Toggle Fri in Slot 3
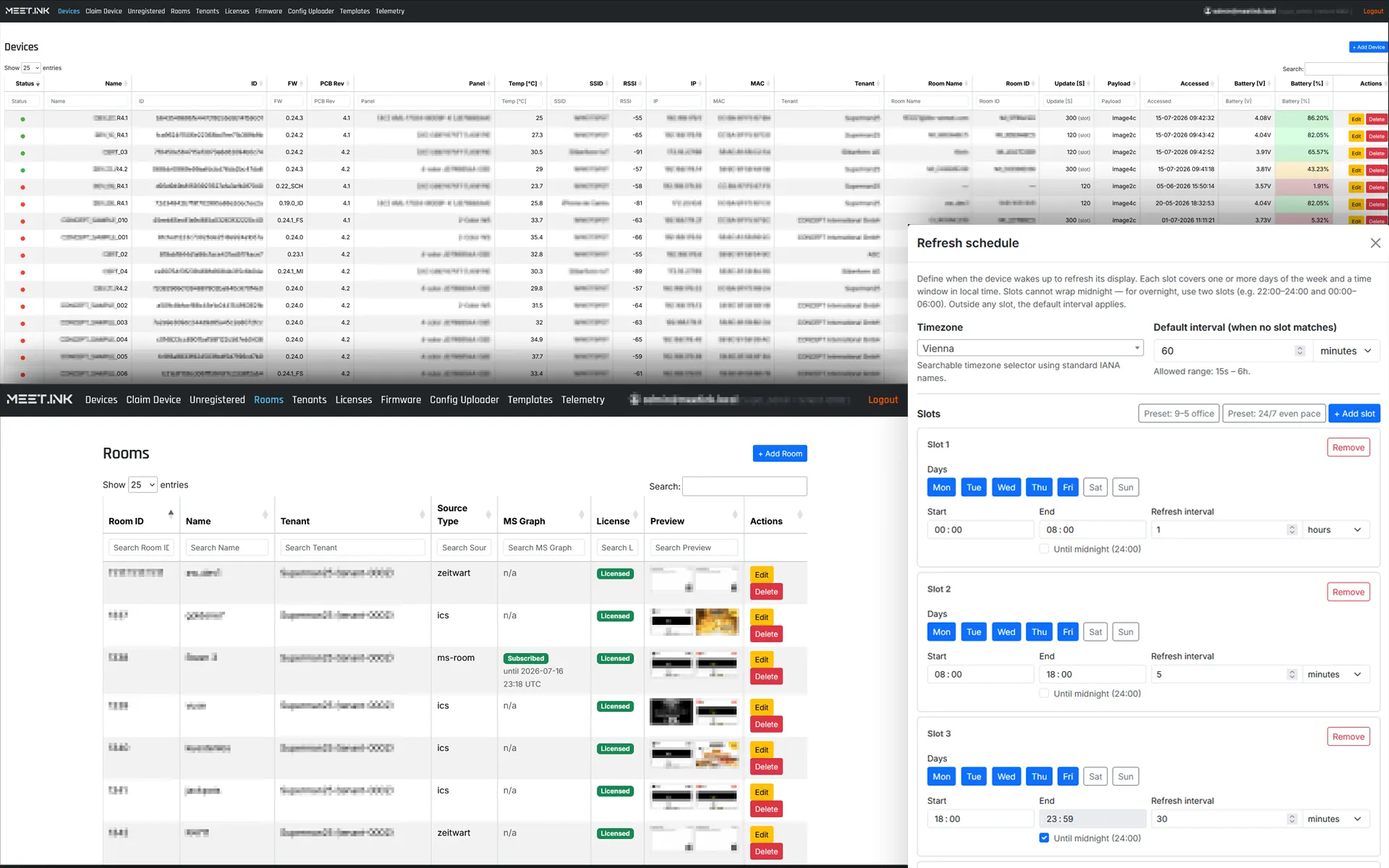 click(1068, 777)
